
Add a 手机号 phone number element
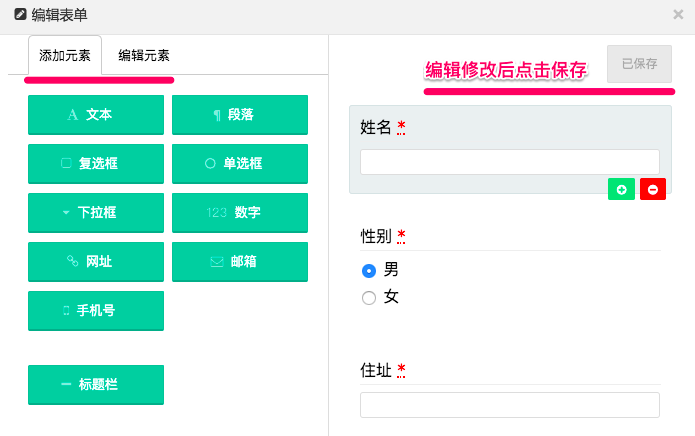pos(96,310)
